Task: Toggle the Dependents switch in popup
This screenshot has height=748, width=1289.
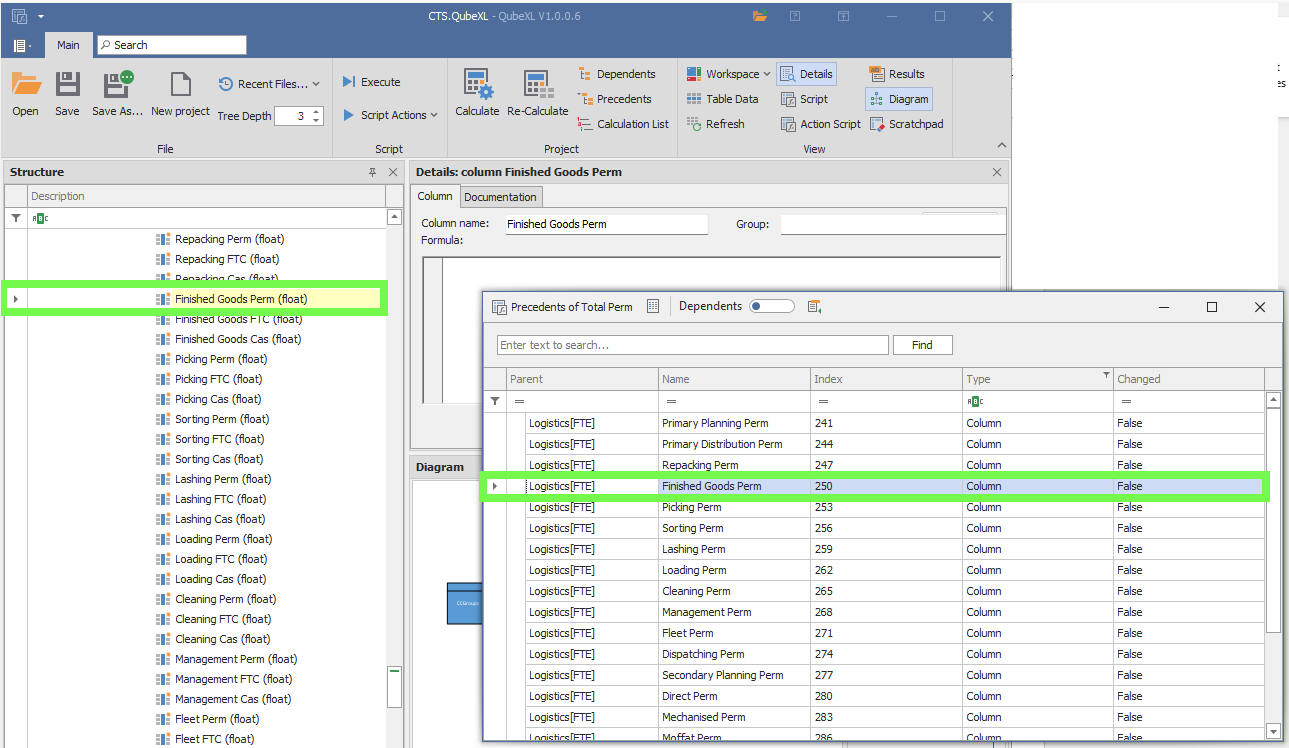Action: coord(771,307)
